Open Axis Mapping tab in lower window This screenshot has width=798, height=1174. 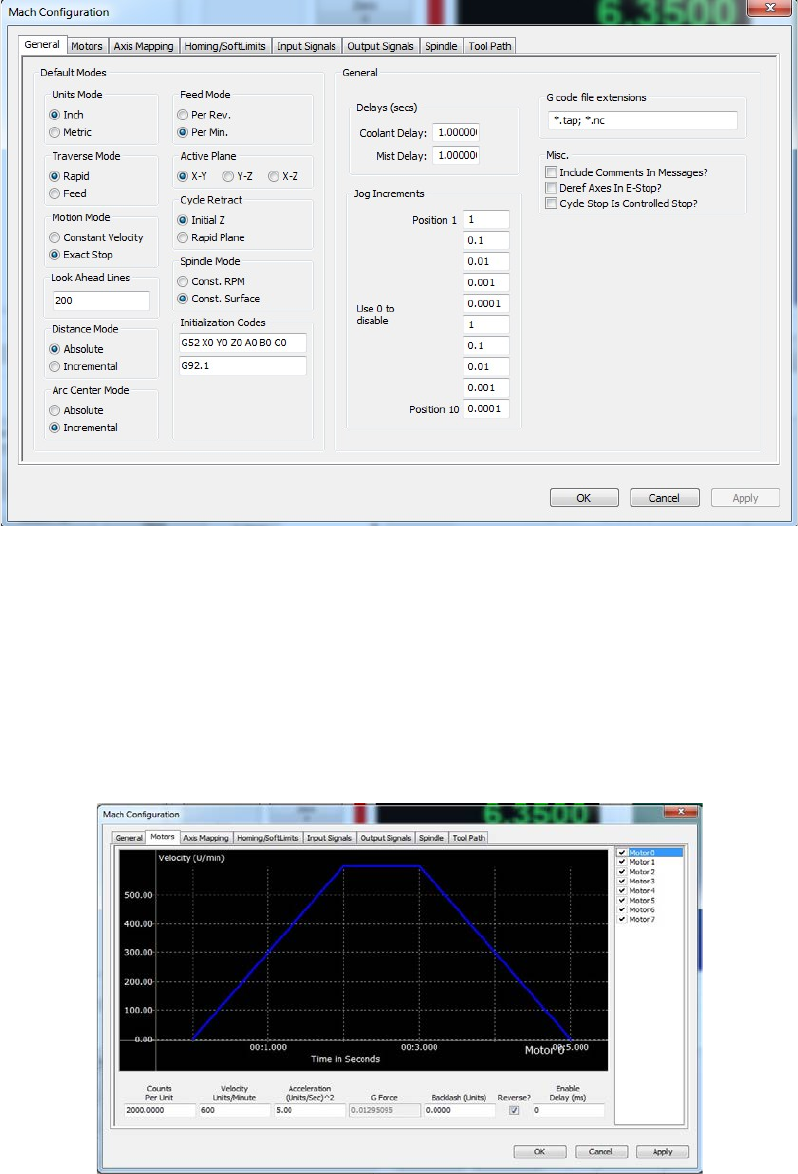click(206, 838)
